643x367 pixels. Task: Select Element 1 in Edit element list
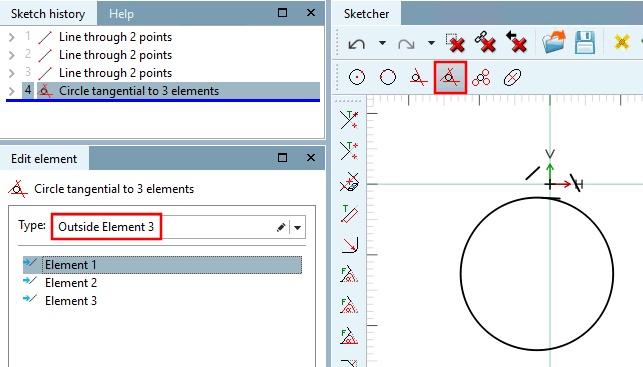[x=162, y=265]
